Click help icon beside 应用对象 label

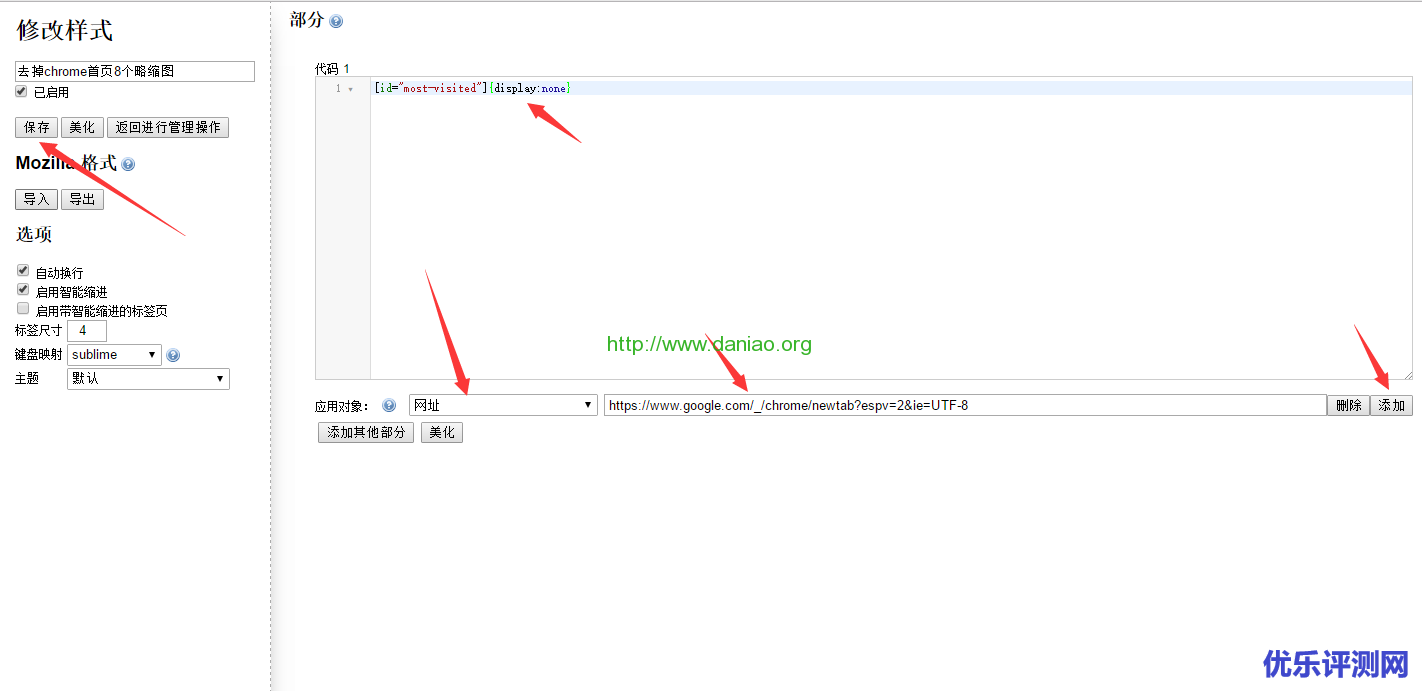(x=389, y=406)
